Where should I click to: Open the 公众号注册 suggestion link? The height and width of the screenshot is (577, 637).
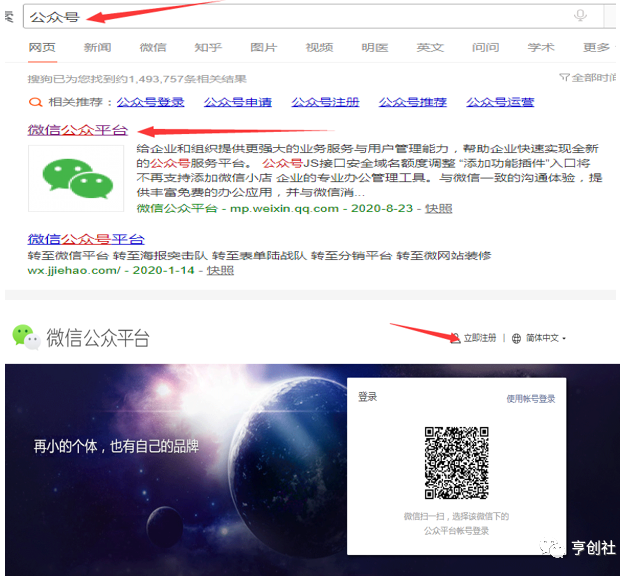pyautogui.click(x=325, y=102)
